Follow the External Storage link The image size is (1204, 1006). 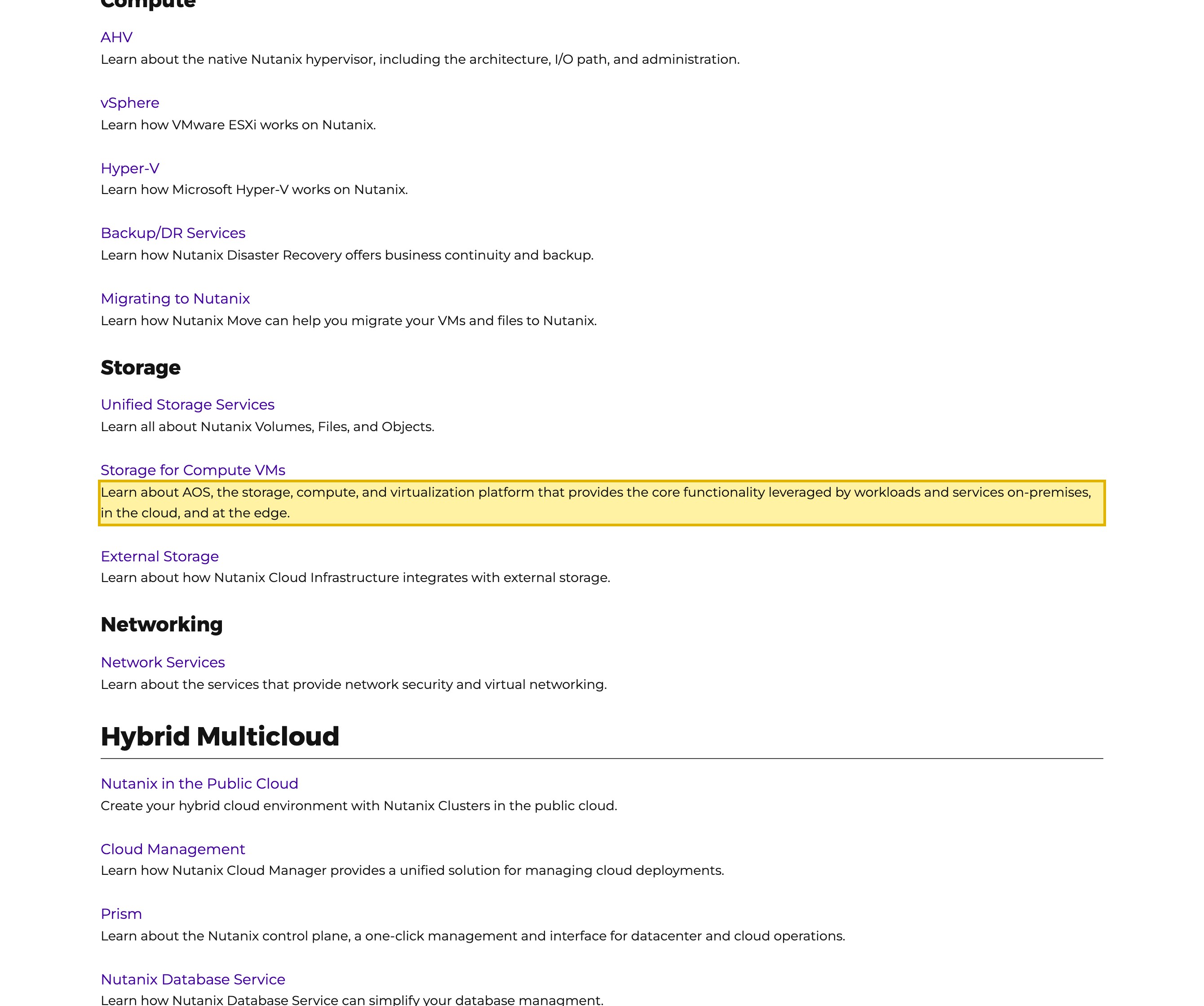tap(159, 556)
